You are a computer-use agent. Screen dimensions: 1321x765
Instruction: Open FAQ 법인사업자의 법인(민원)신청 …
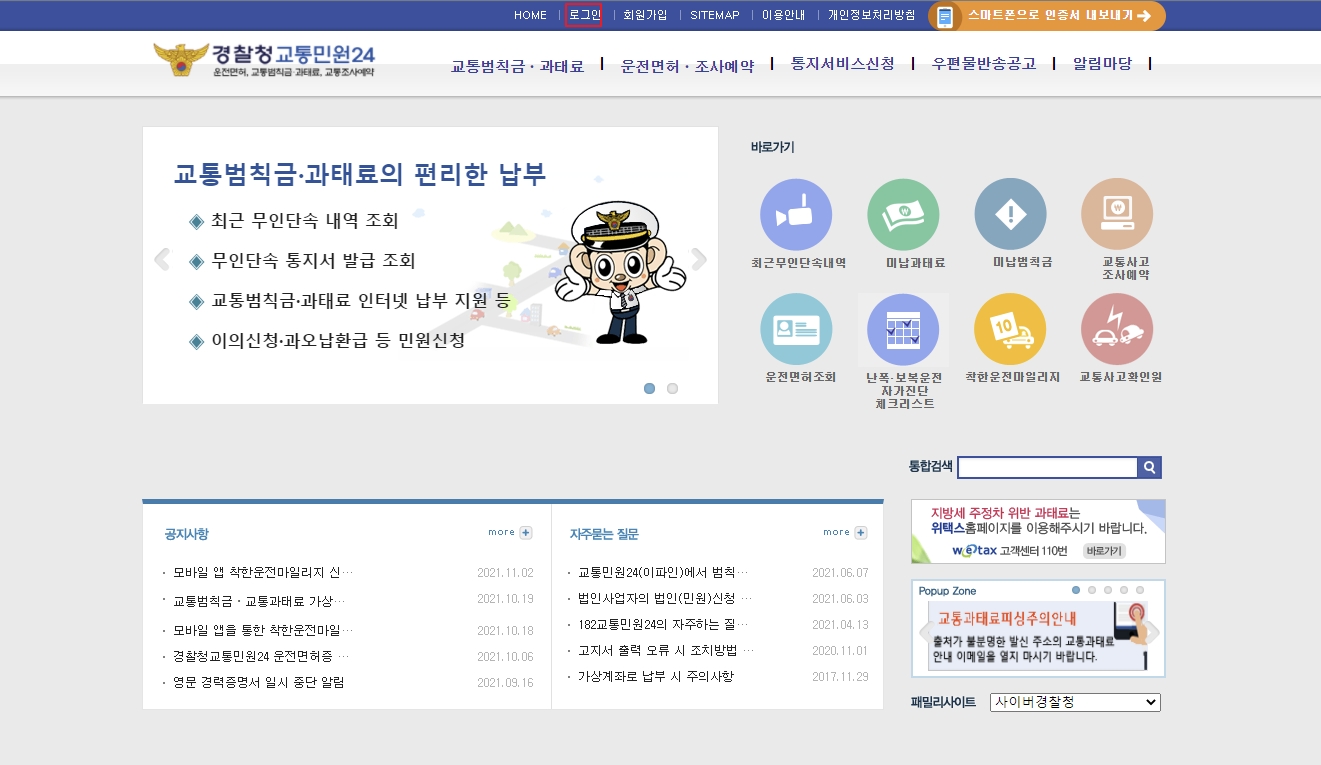coord(665,598)
